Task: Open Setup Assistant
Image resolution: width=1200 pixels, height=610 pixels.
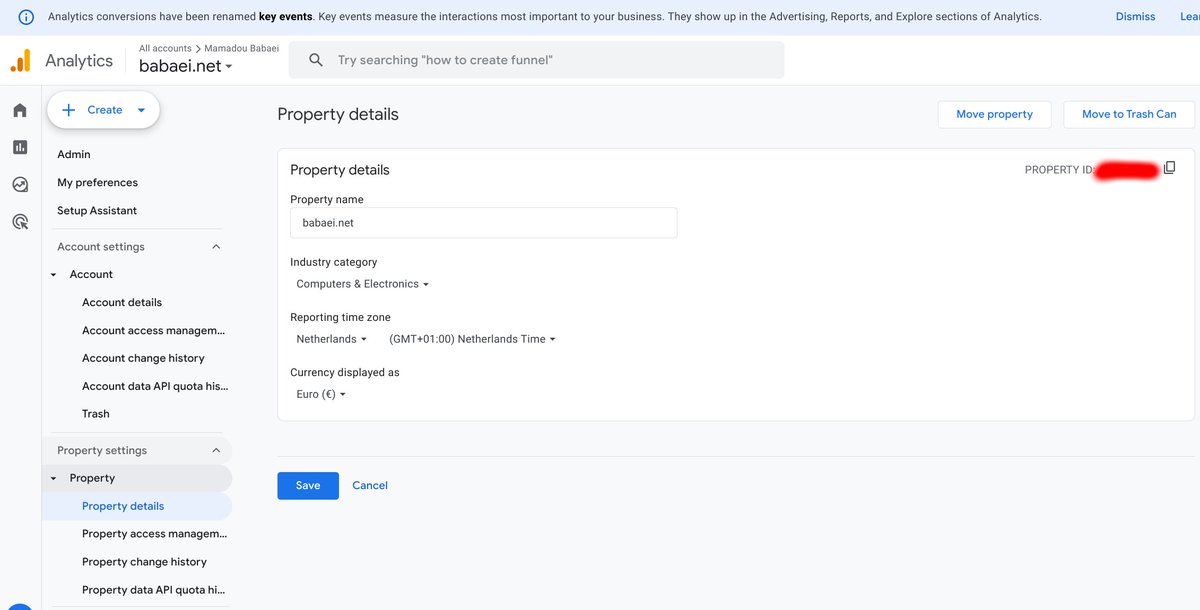Action: [97, 210]
